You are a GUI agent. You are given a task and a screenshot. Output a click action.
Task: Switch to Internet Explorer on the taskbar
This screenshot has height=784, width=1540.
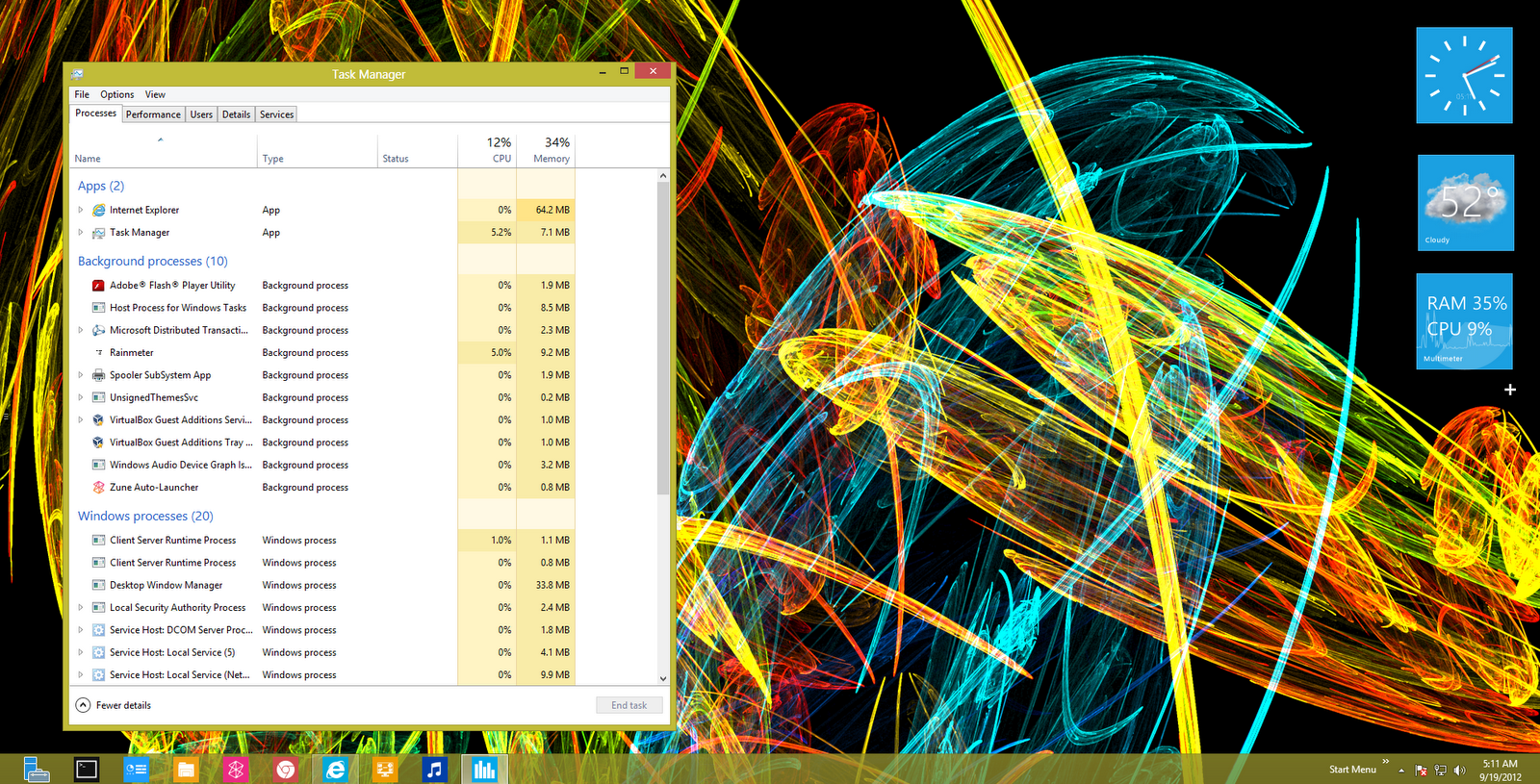pos(335,769)
